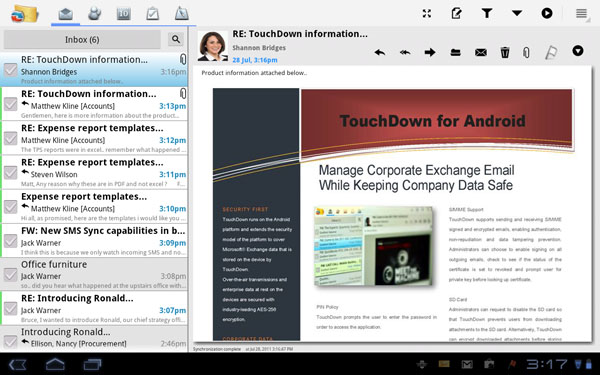Reply to the message

pos(380,52)
